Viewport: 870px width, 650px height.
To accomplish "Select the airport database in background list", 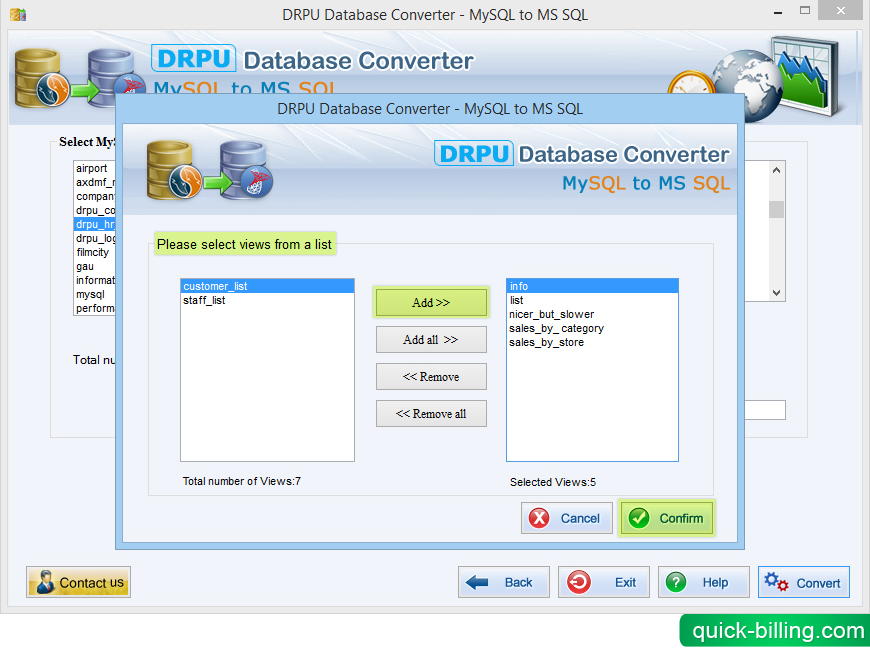I will pos(91,169).
